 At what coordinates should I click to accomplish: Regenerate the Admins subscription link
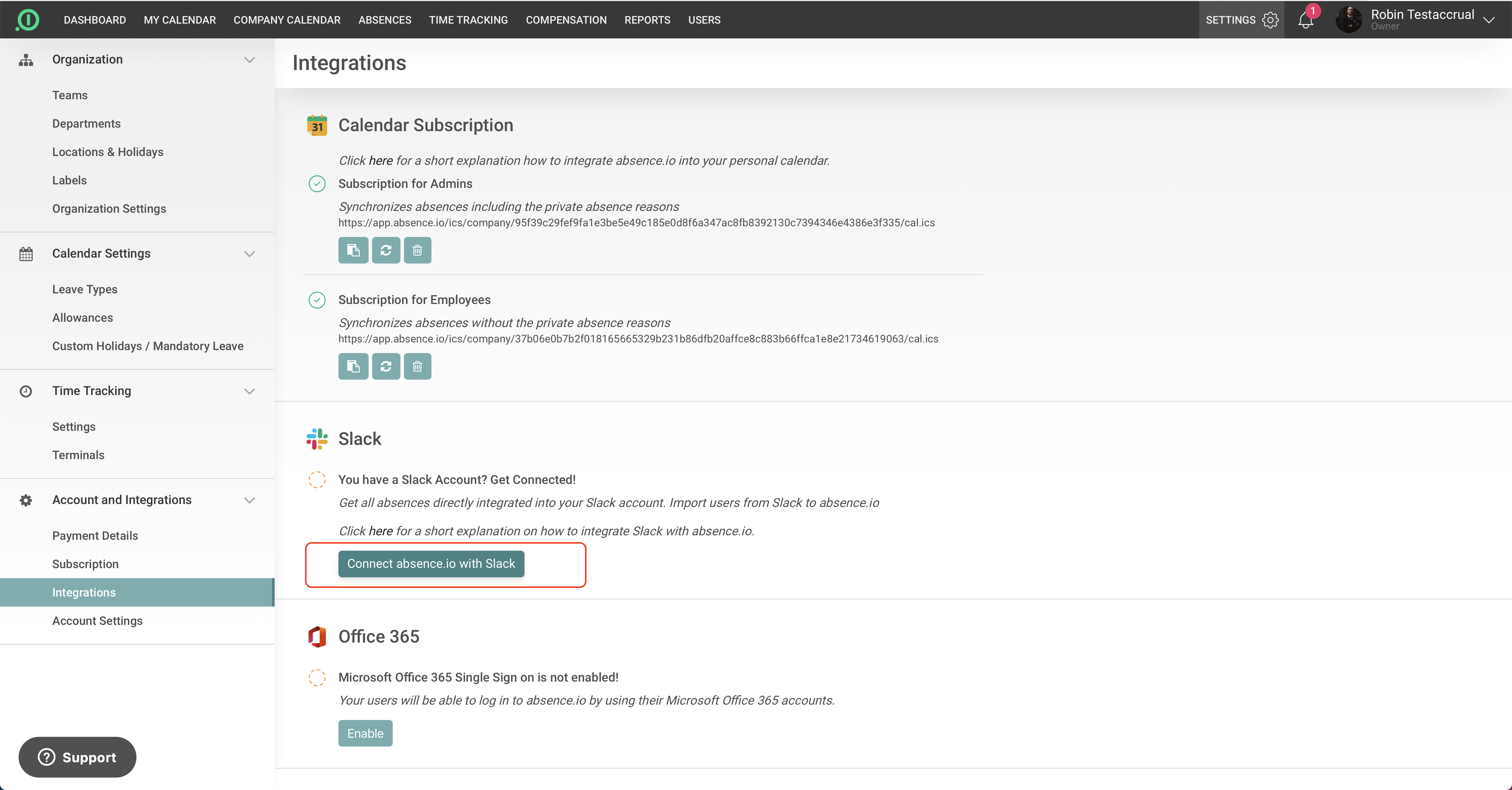386,250
